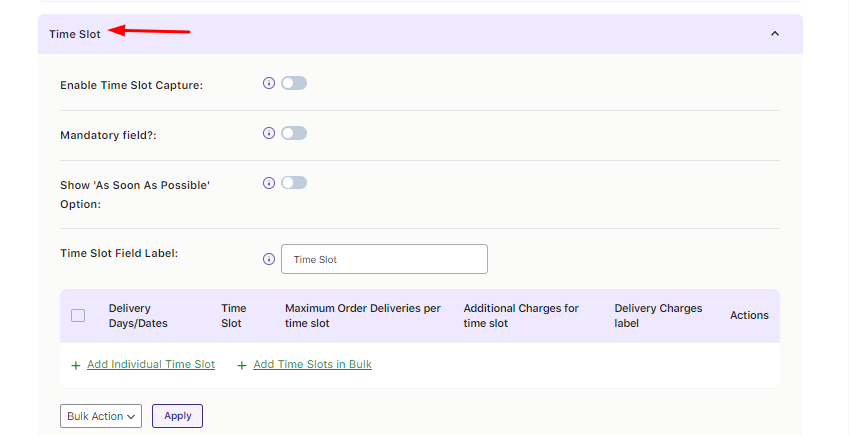Click plus icon before Add Individual Time Slot
This screenshot has width=849, height=435.
tap(76, 365)
